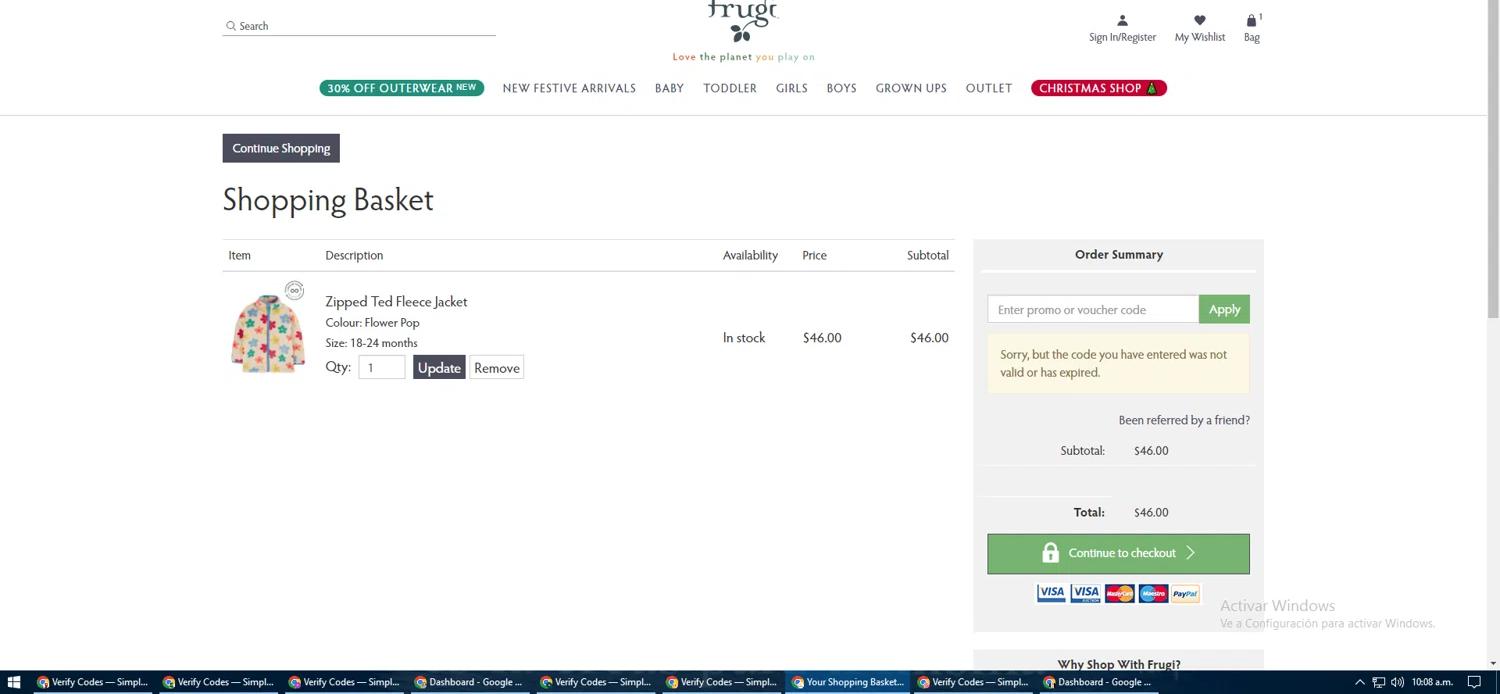This screenshot has width=1500, height=694.
Task: Remove the Zipped Ted Fleece Jacket
Action: [x=497, y=368]
